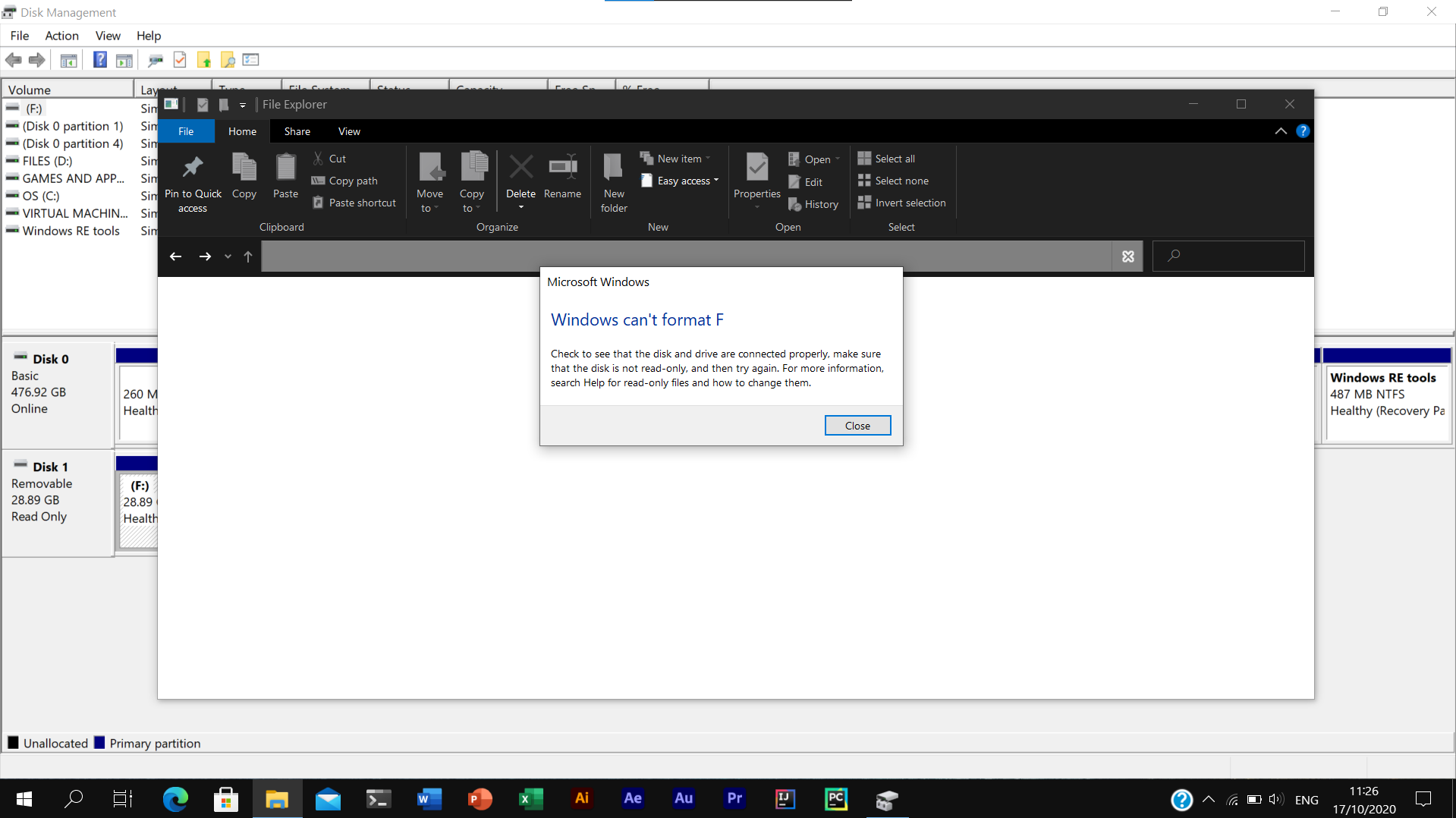
Task: Open Microsoft Edge from the taskbar
Action: coord(175,799)
